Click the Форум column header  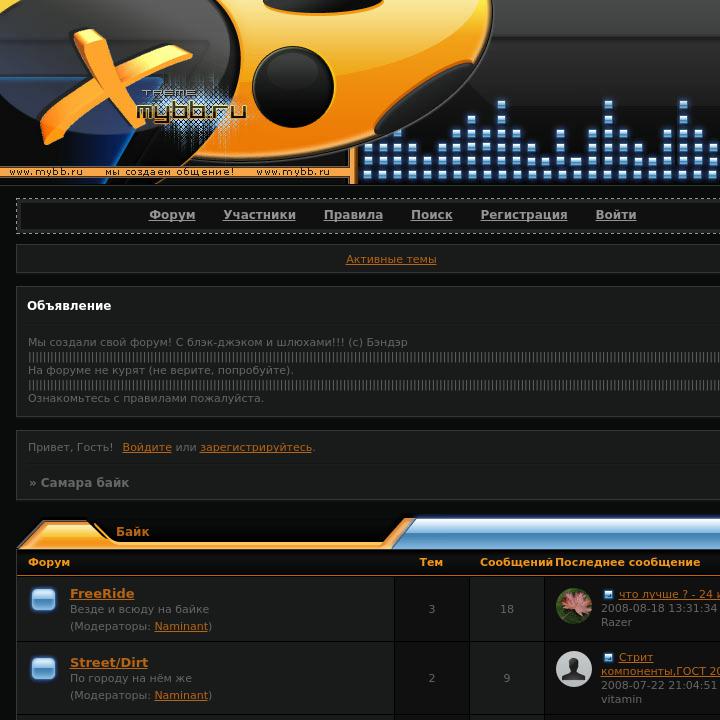49,562
